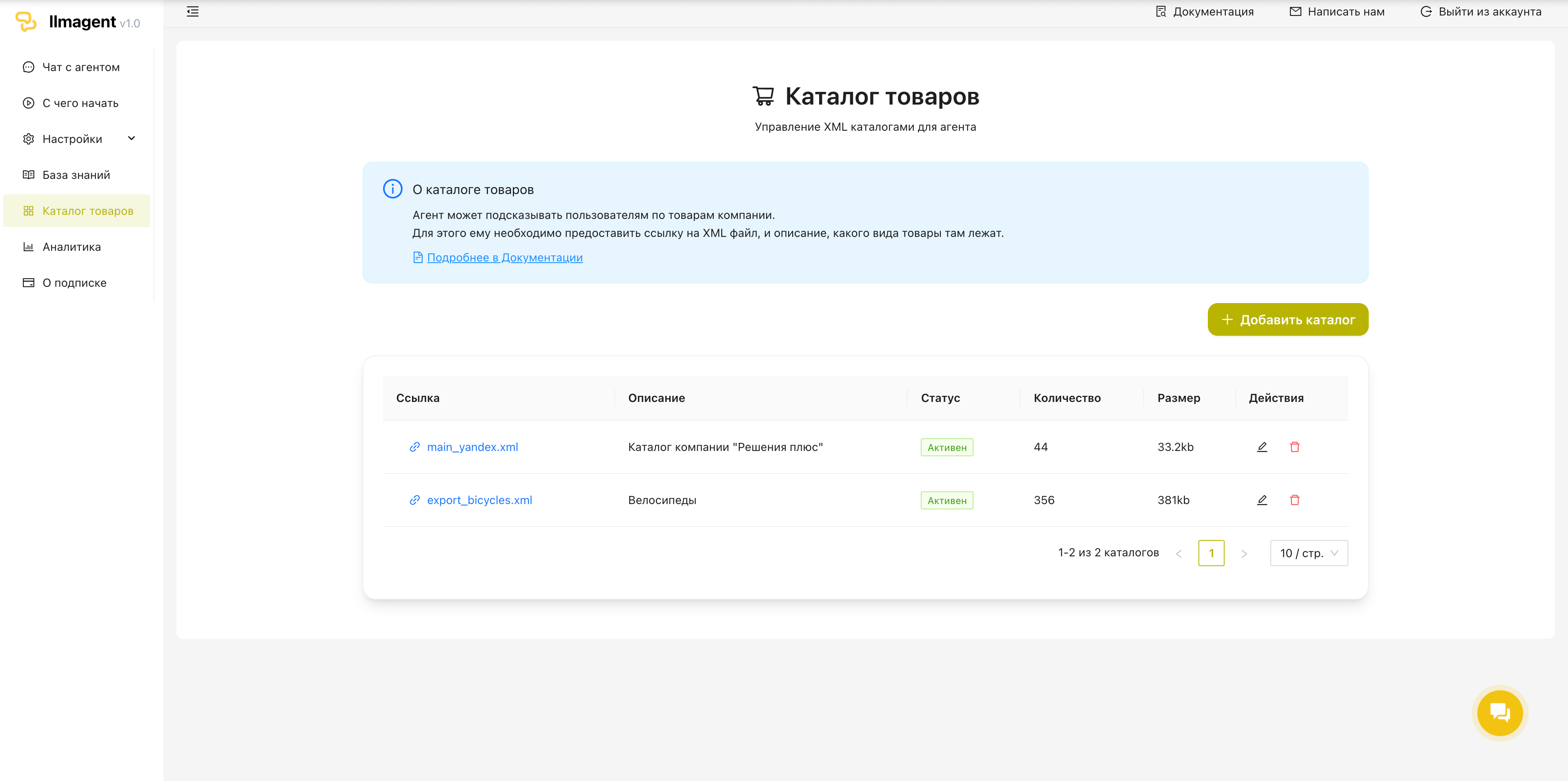Image resolution: width=1568 pixels, height=781 pixels.
Task: Go to the previous pagination page arrow
Action: 1178,553
